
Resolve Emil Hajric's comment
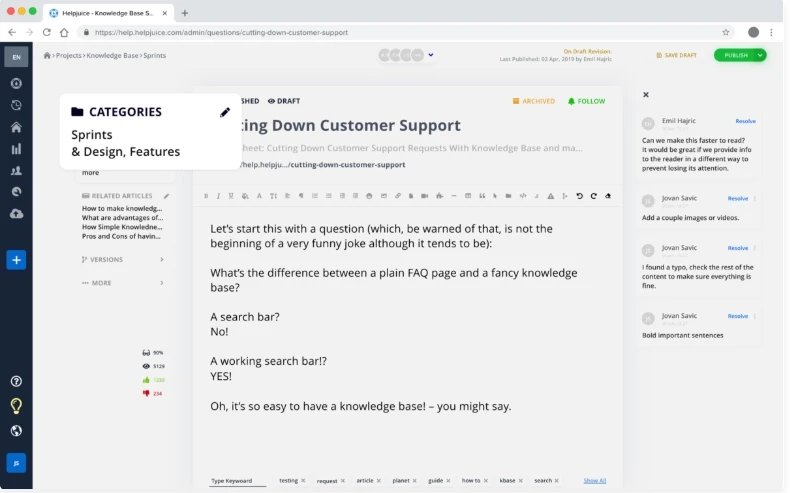point(745,121)
